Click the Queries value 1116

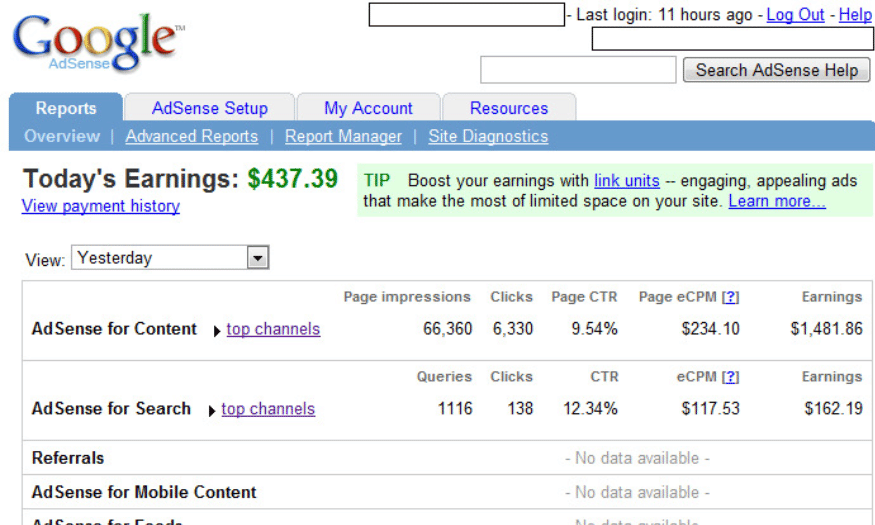click(455, 408)
